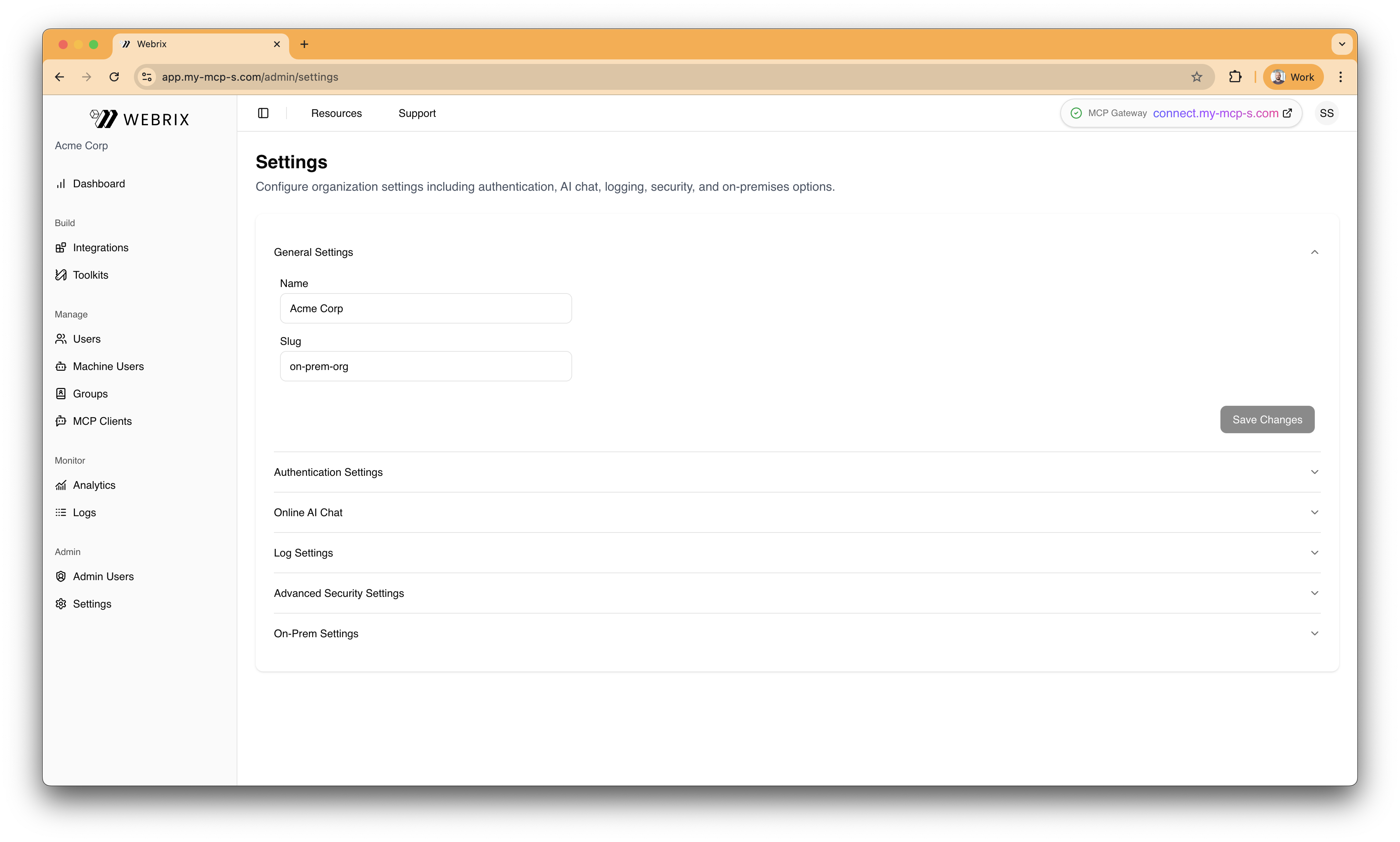This screenshot has height=842, width=1400.
Task: Collapse the General Settings section
Action: point(1314,252)
